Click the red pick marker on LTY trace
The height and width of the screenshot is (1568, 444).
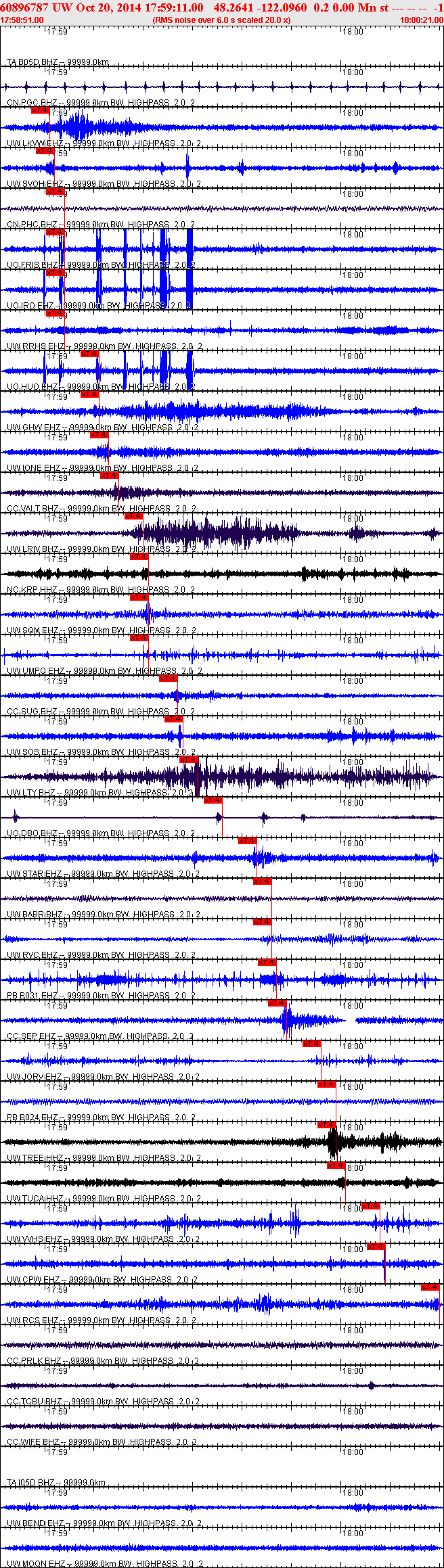point(189,760)
